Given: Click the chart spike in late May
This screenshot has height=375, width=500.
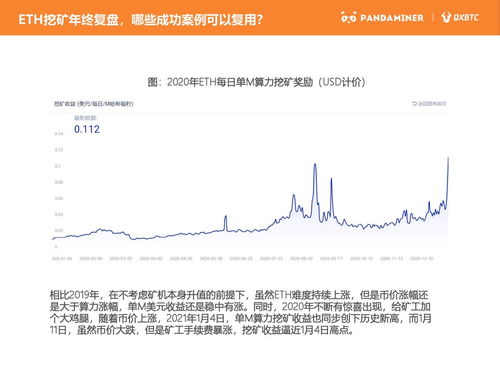Looking at the screenshot, I should tap(226, 217).
